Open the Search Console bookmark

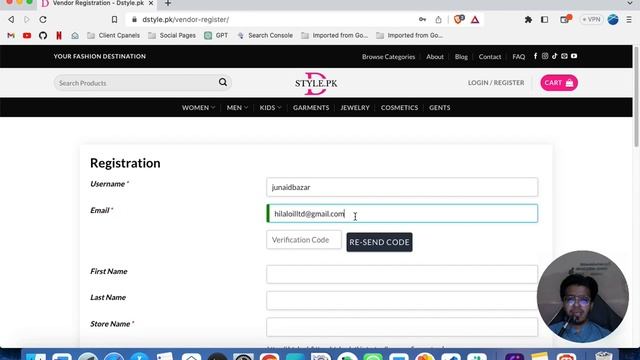[265, 36]
